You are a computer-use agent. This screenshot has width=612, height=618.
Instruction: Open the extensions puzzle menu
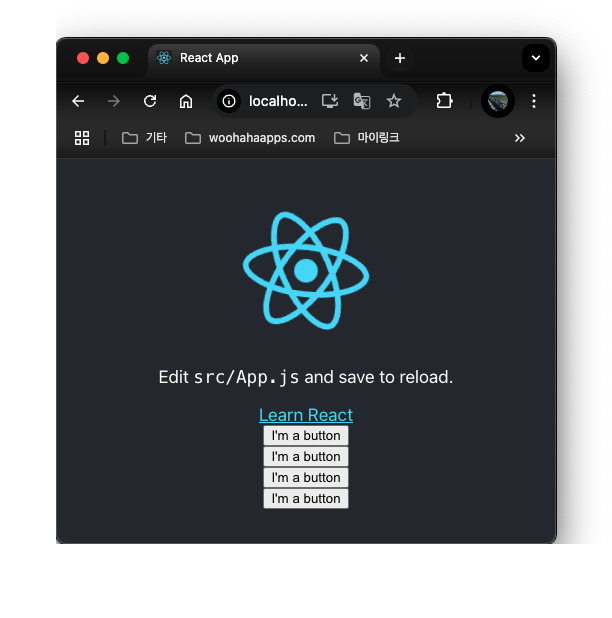coord(444,101)
